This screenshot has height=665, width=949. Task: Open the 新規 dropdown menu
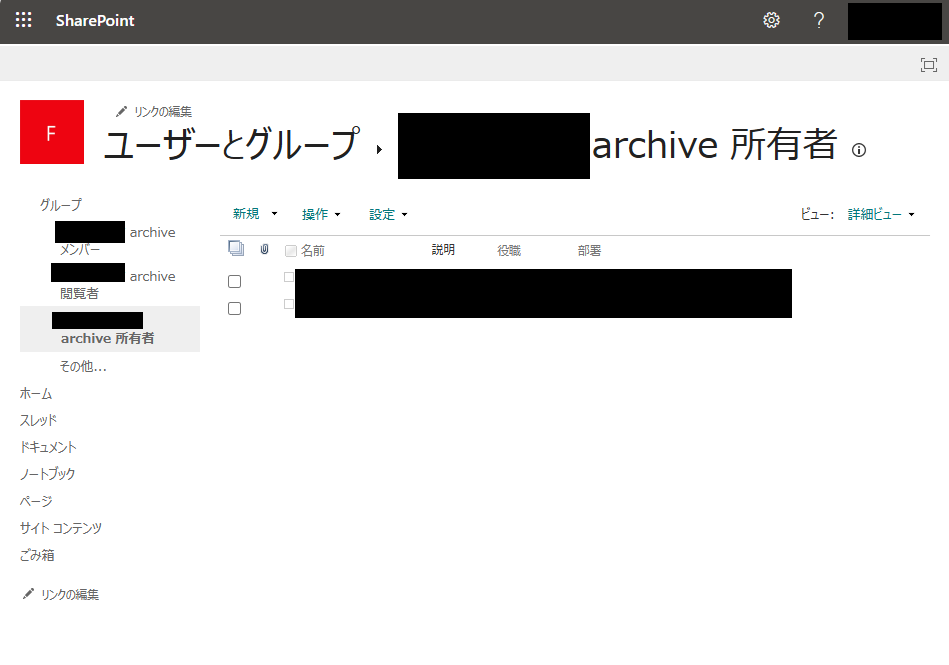tap(255, 214)
